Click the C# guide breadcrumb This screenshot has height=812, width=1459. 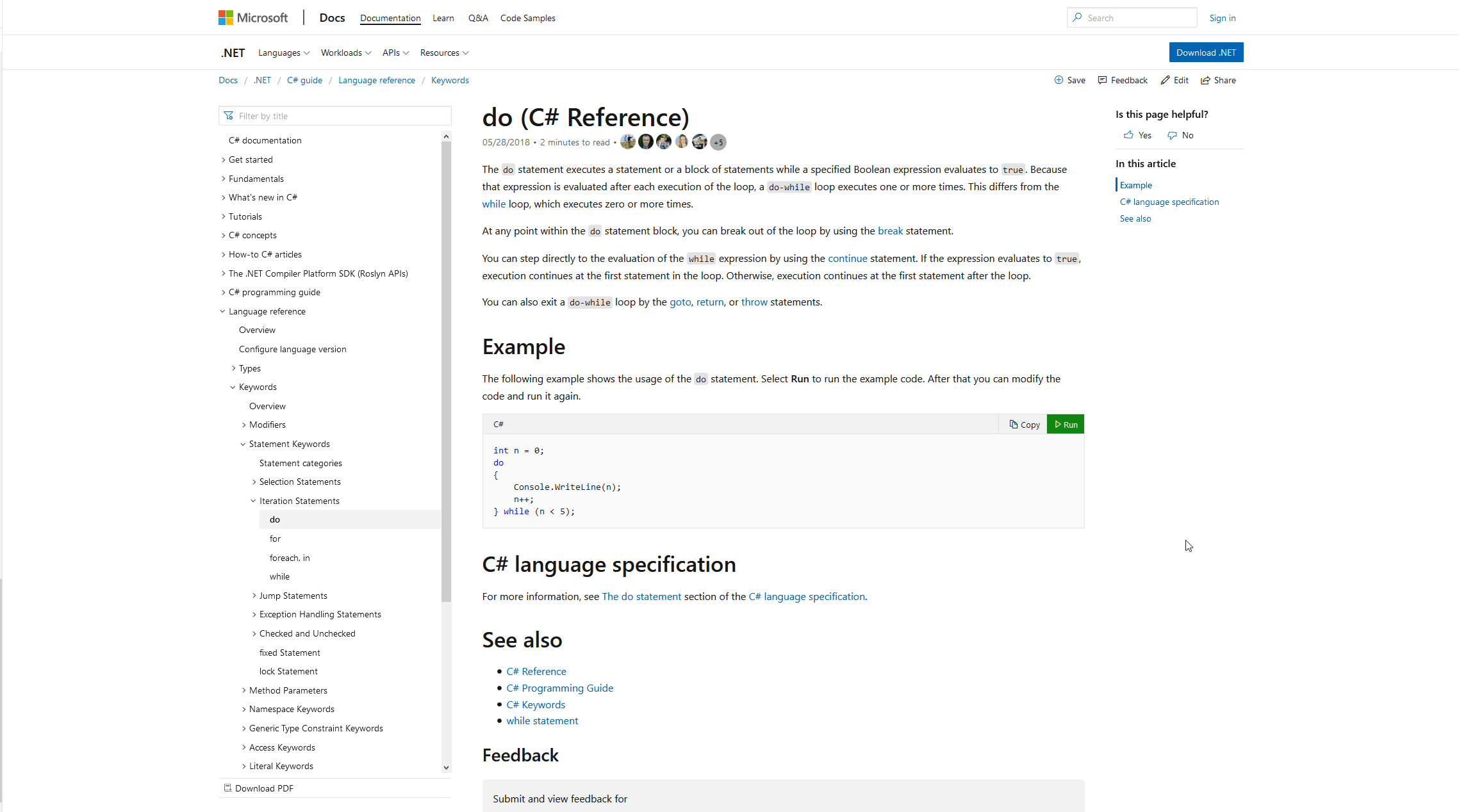304,80
